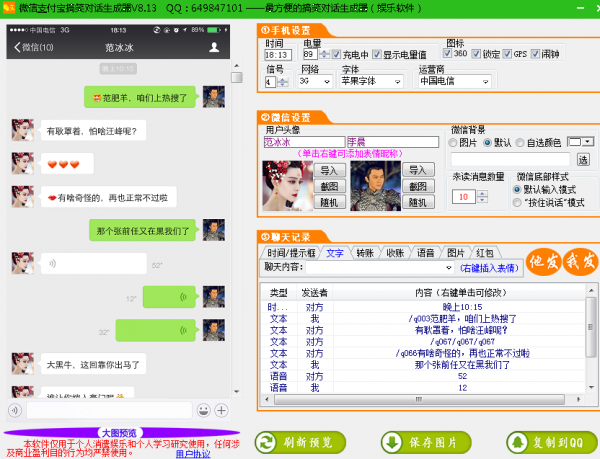
Task: Click the phone preview vertical scrollbar thumb
Action: (x=237, y=77)
